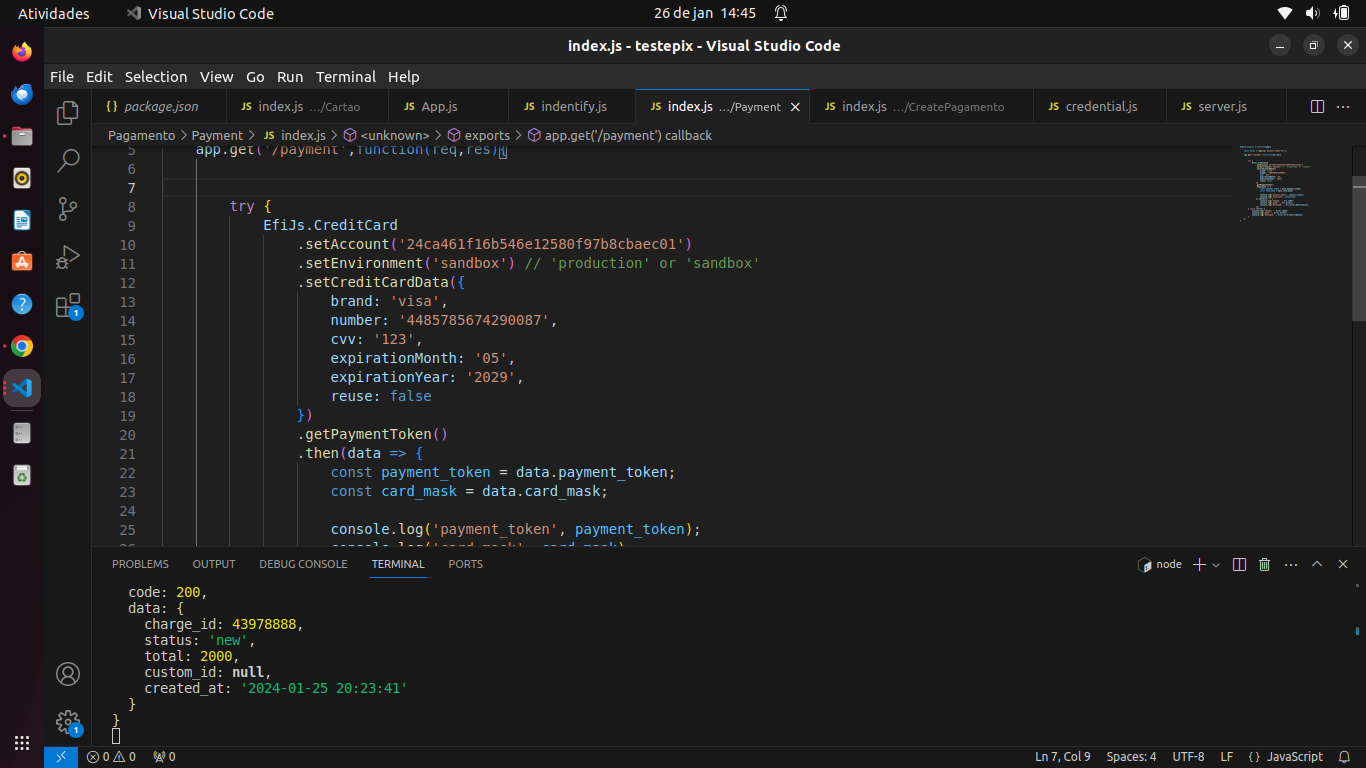
Task: Open the Edit menu
Action: (99, 77)
